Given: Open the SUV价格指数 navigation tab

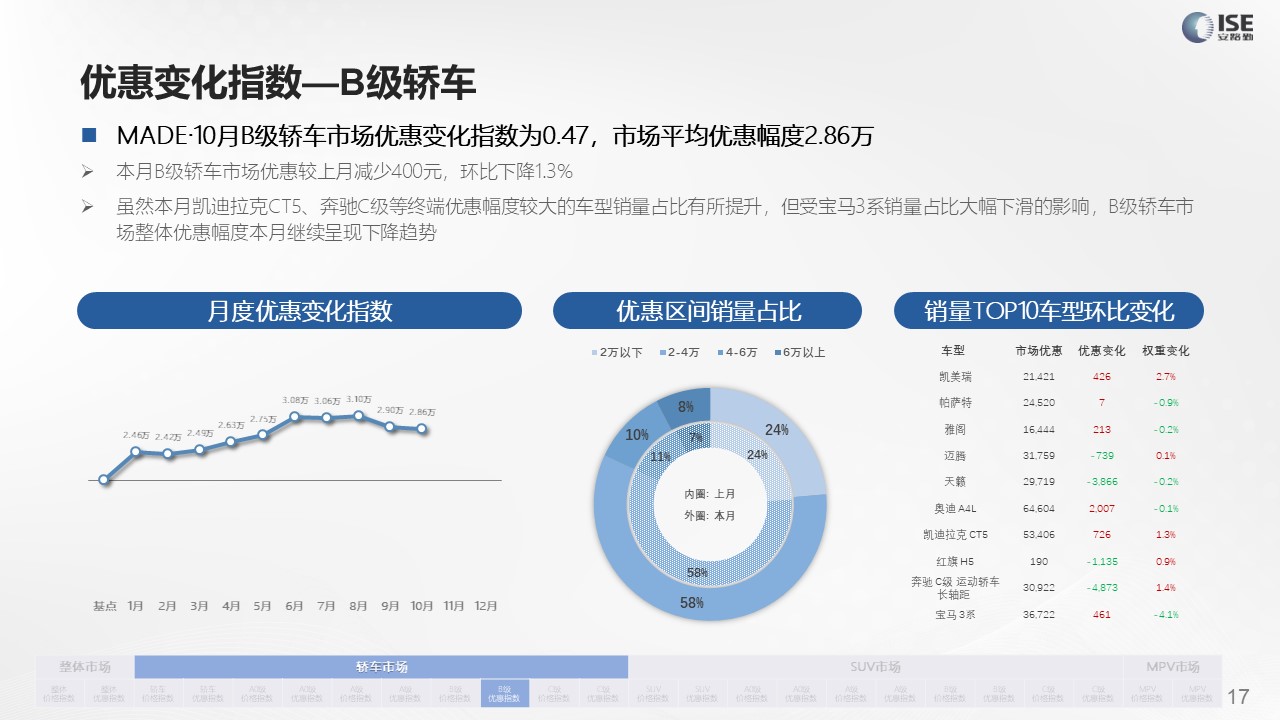Looking at the screenshot, I should [653, 694].
